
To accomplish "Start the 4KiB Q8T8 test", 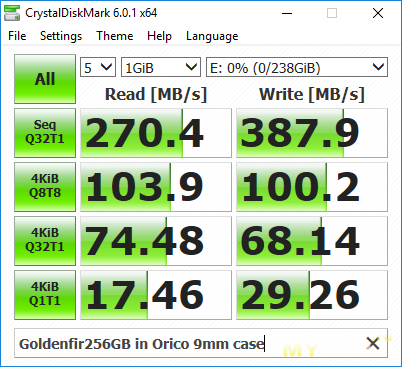I will click(45, 187).
